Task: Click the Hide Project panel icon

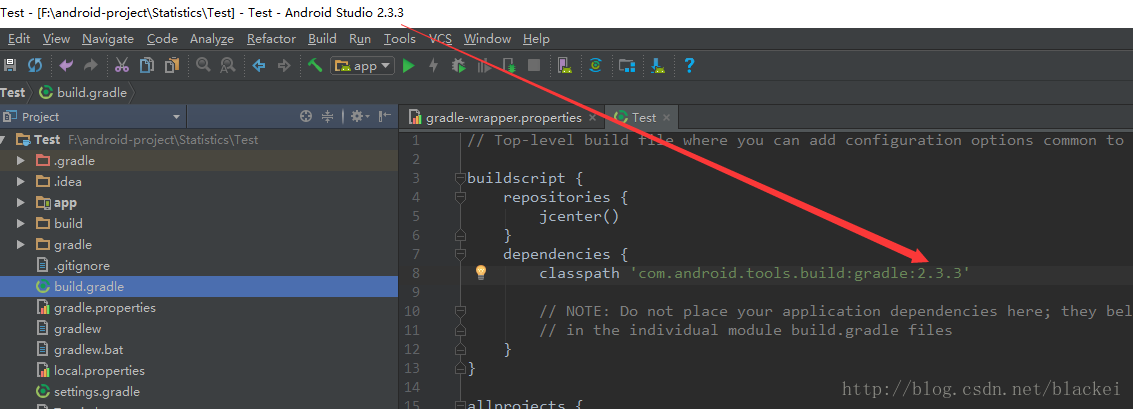Action: coord(384,116)
